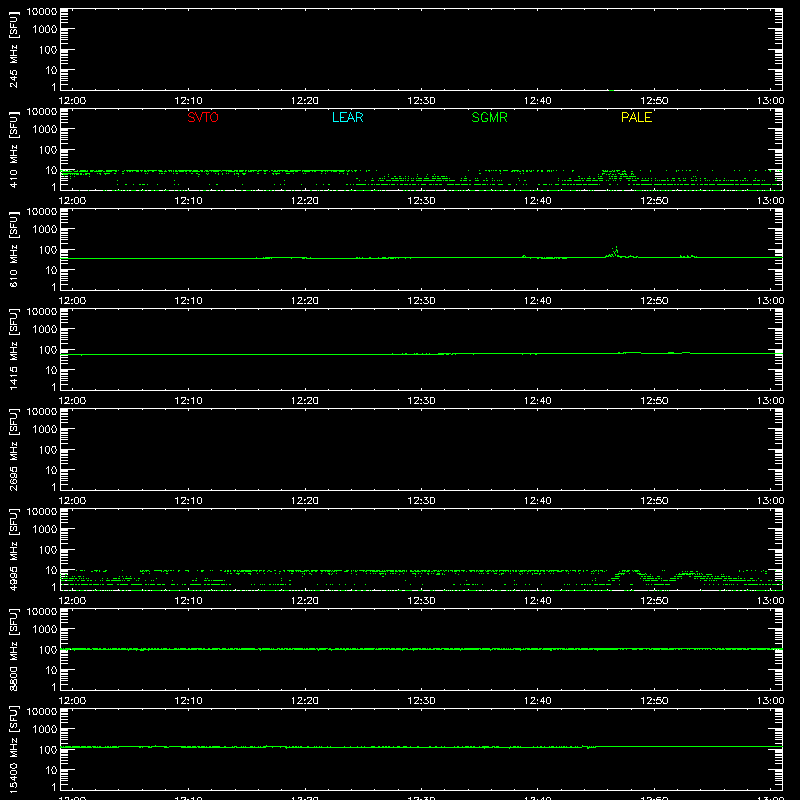This screenshot has height=800, width=800.
Task: Click the 10000 value on the 2695 MHz axis
Action: [x=42, y=412]
